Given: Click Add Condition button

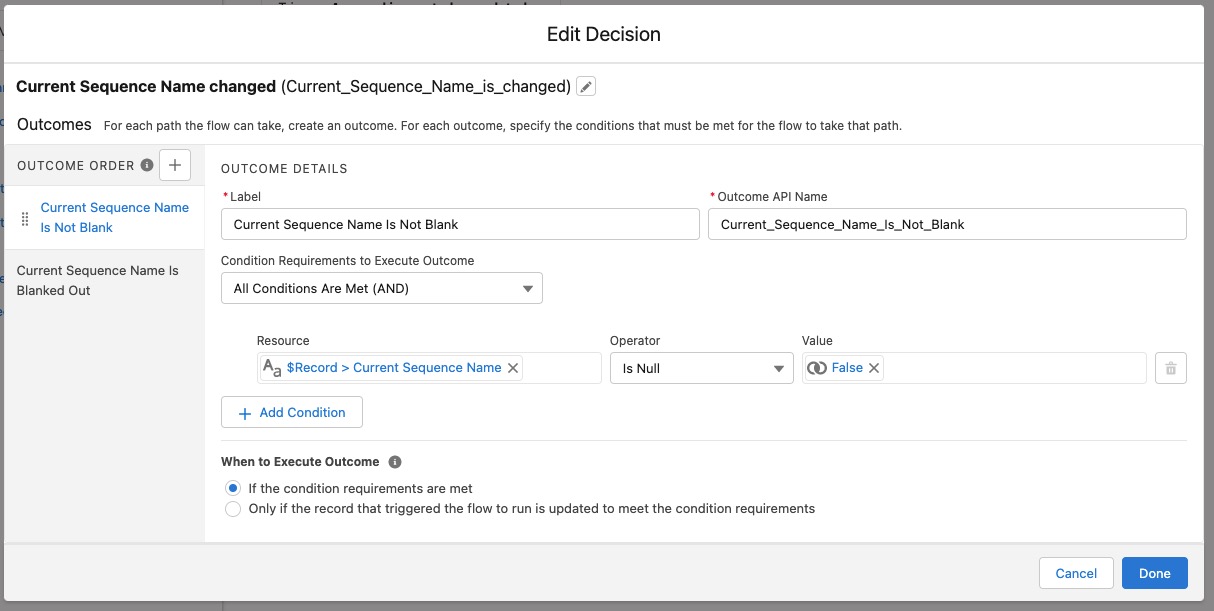Looking at the screenshot, I should coord(291,412).
